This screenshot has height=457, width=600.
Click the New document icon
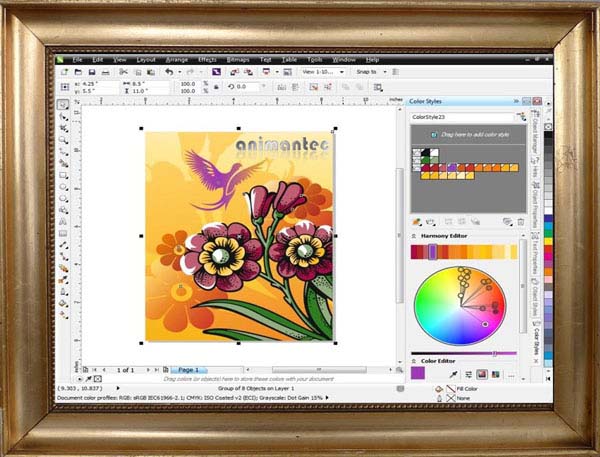[65, 72]
